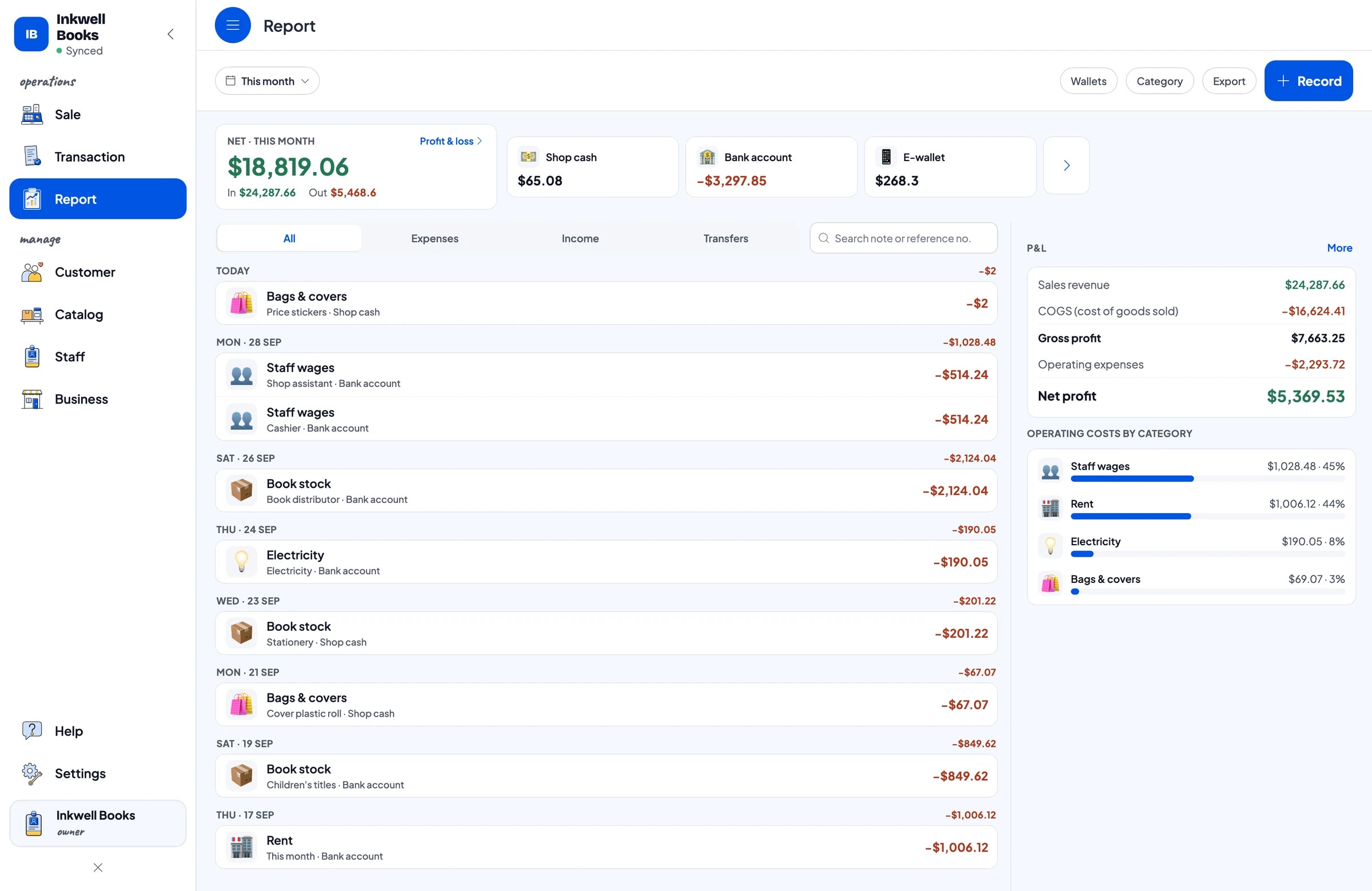Open the Business storefront icon
Screen dimensions: 1372x891
31,399
